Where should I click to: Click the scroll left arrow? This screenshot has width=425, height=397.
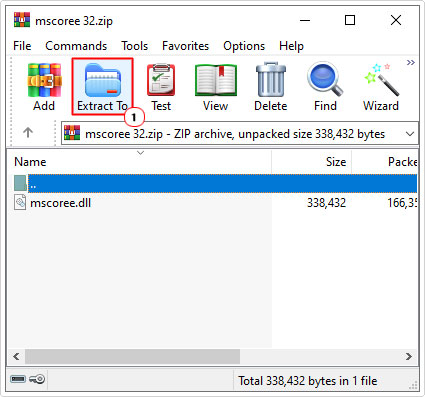click(x=16, y=357)
